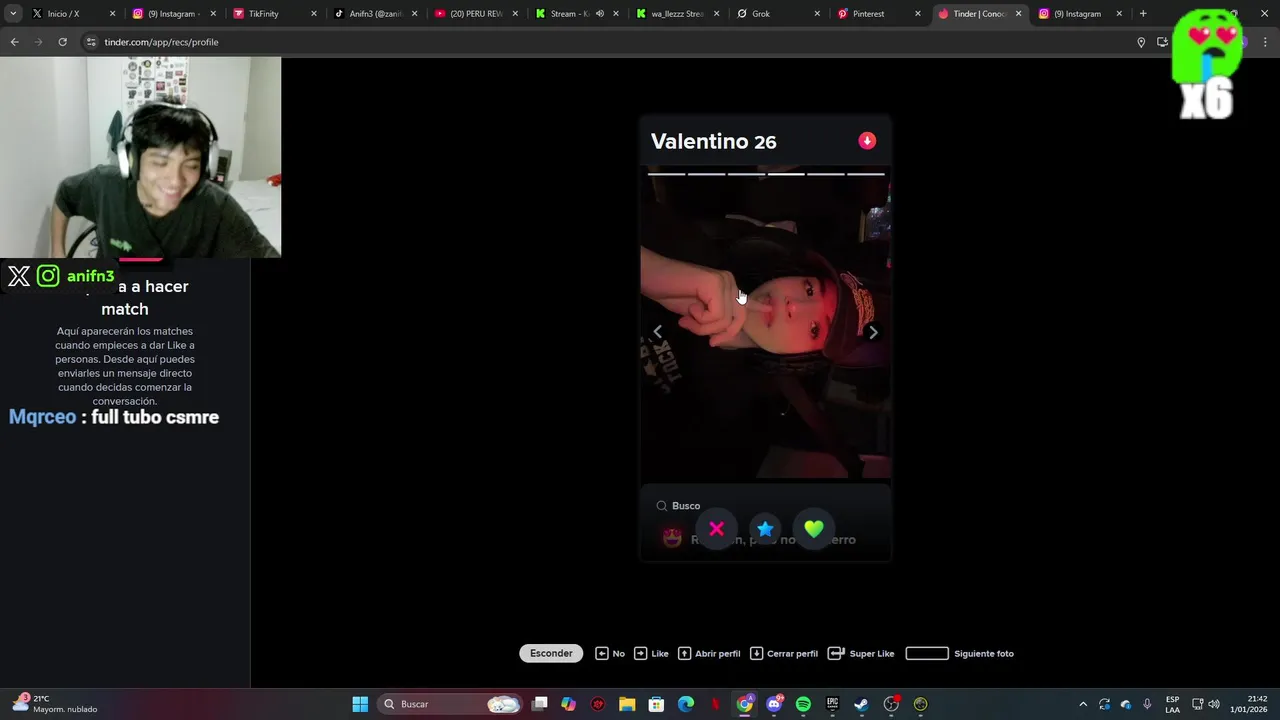Tap the pink X Nope button
This screenshot has height=720, width=1280.
[x=716, y=529]
